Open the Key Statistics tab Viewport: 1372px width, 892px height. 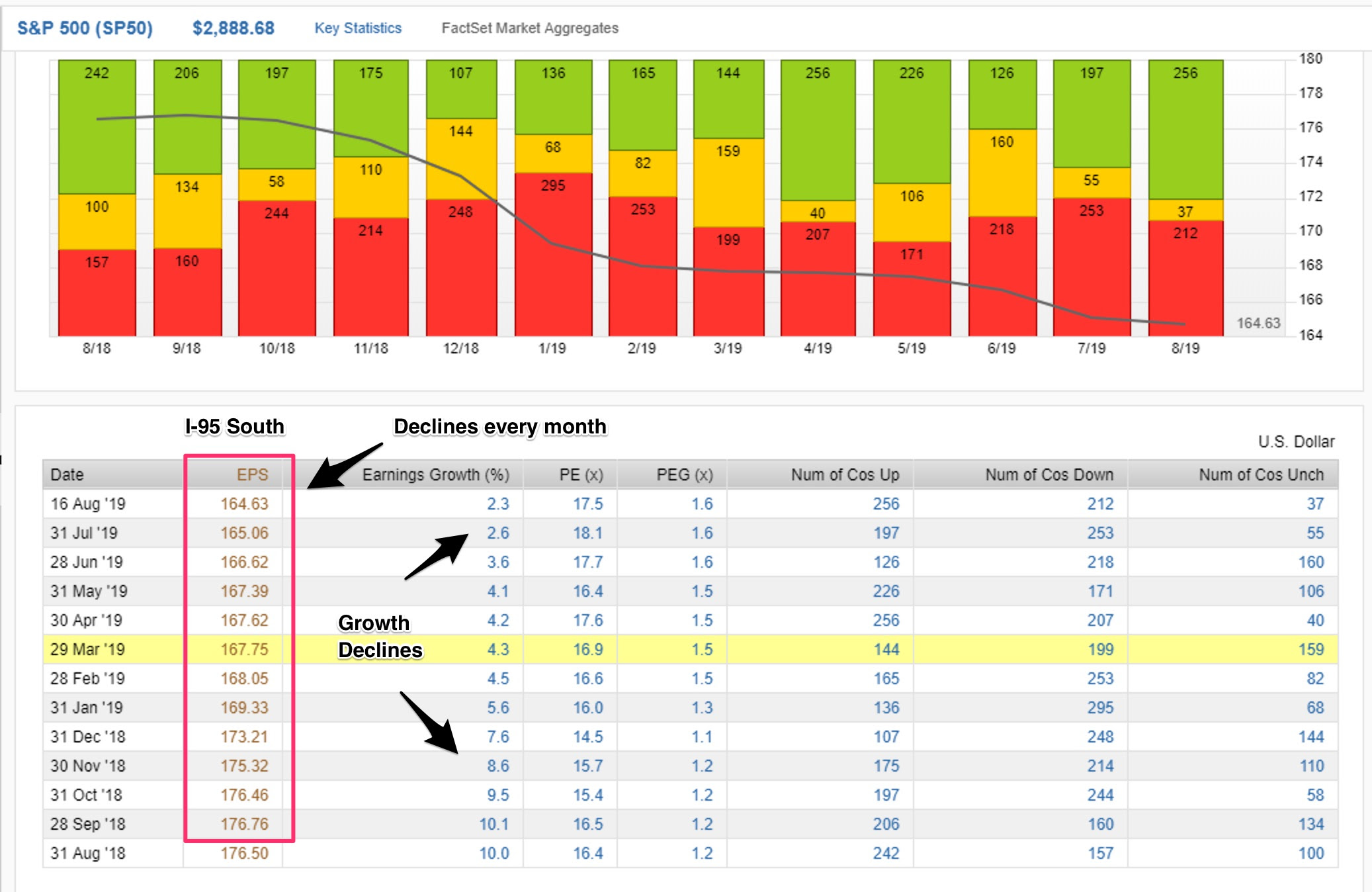358,28
